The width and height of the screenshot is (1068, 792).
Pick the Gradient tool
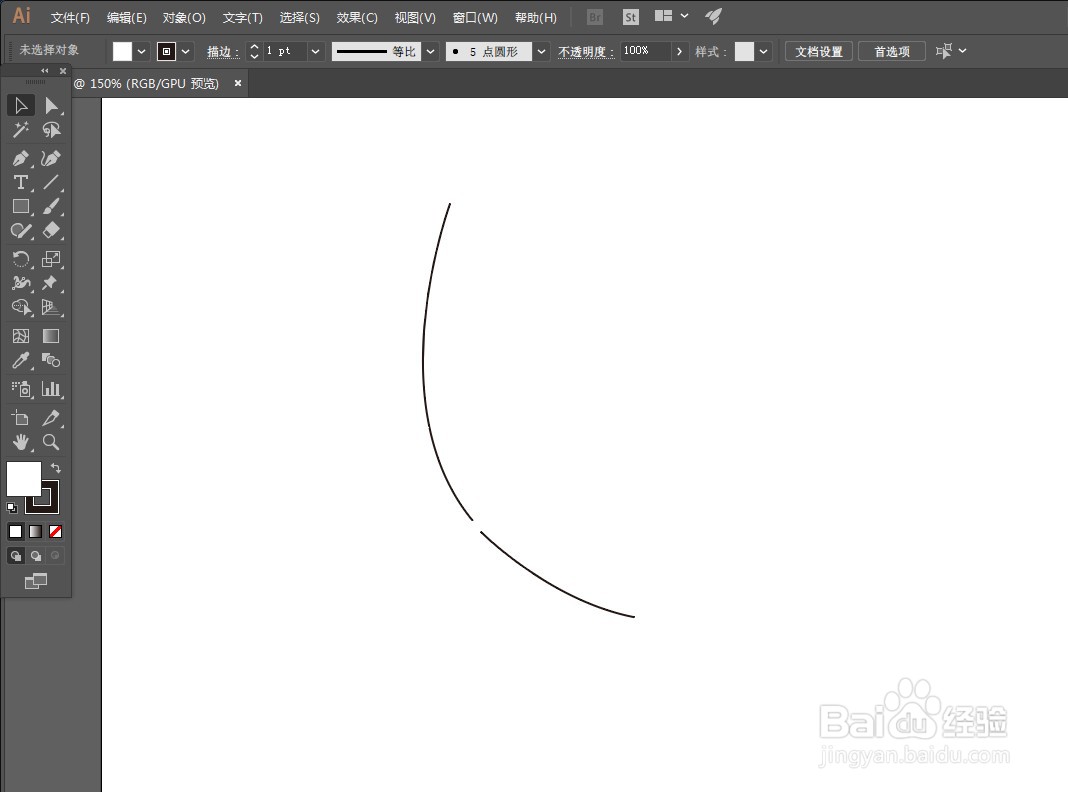pos(51,336)
